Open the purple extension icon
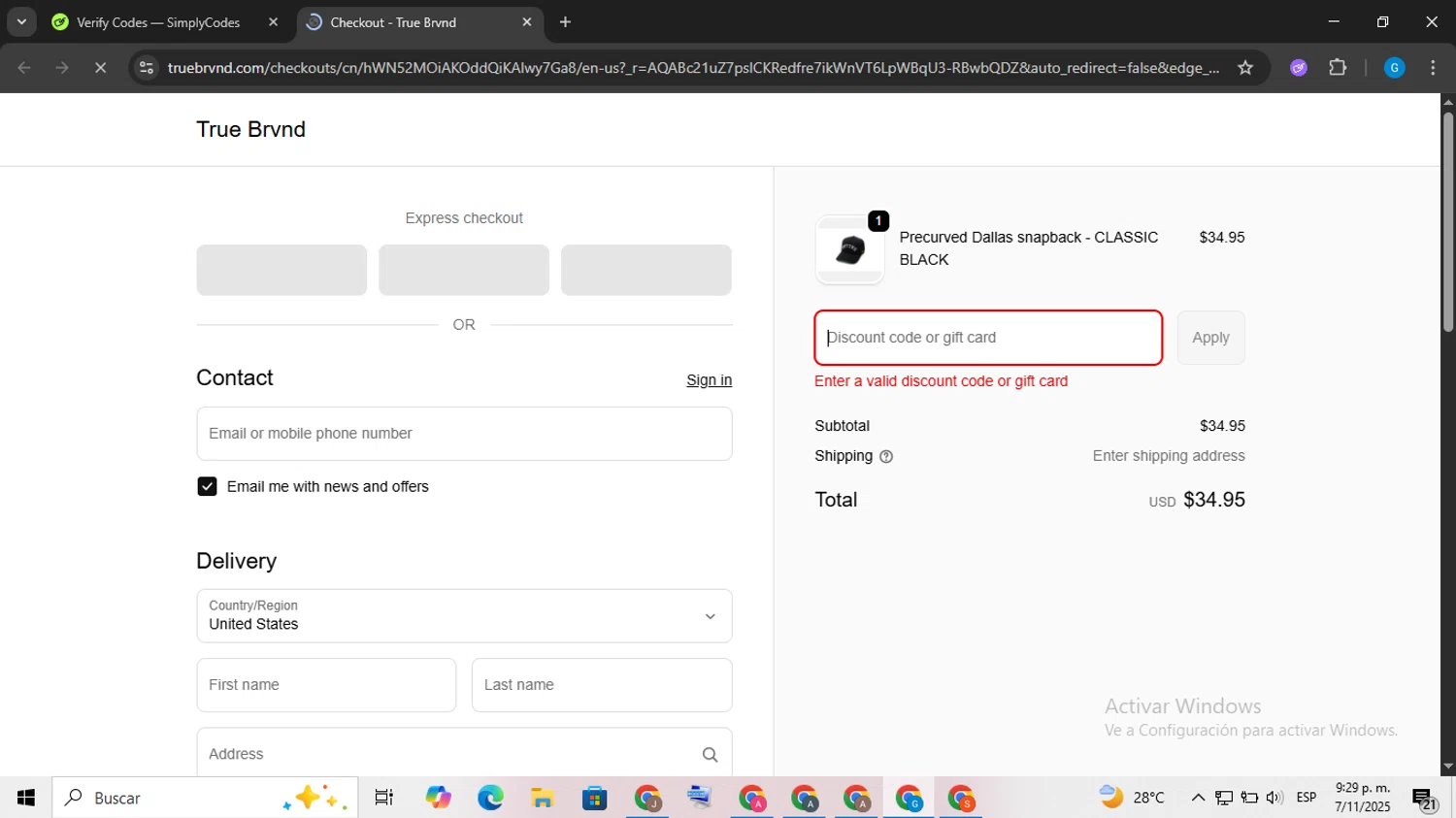The width and height of the screenshot is (1456, 818). click(x=1299, y=68)
